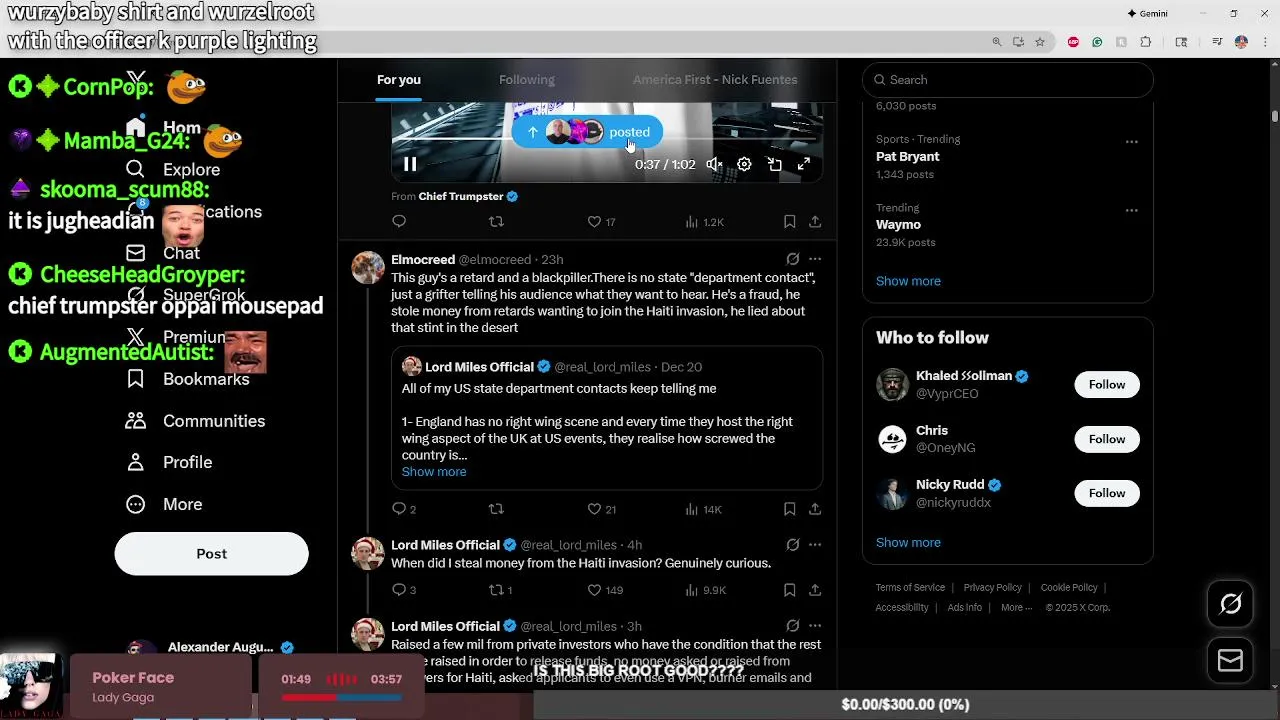Show more Who to follow suggestions
Viewport: 1280px width, 720px height.
click(908, 542)
